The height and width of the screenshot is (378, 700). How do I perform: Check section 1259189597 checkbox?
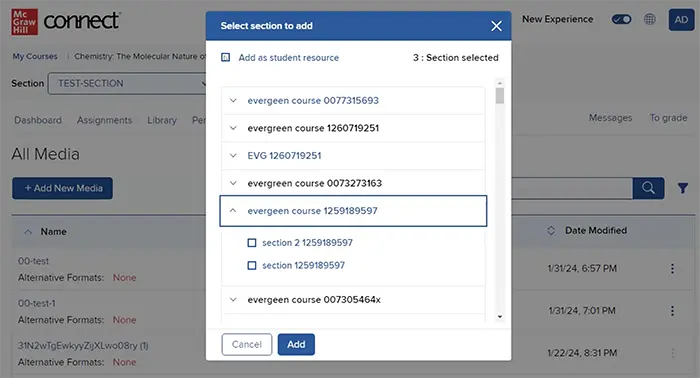point(252,265)
